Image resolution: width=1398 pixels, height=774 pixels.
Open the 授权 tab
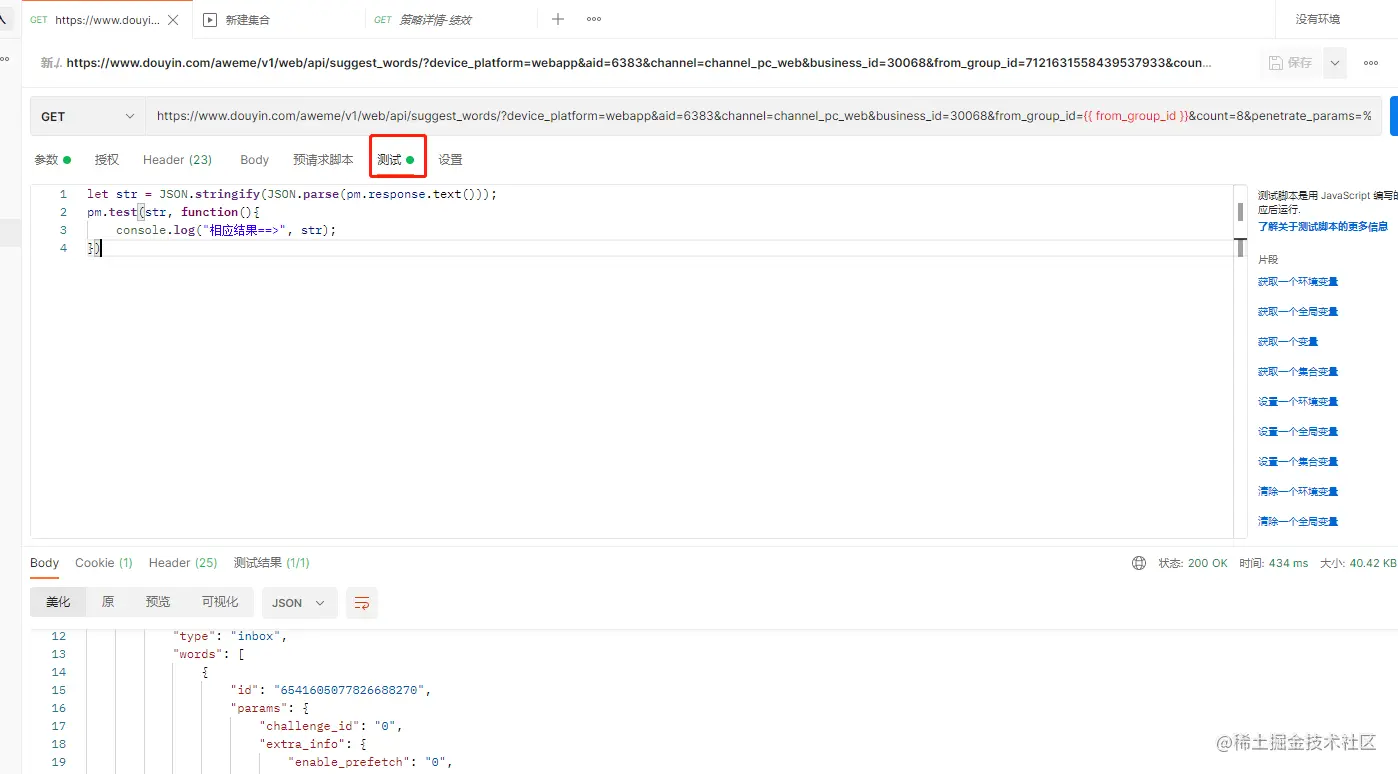(107, 160)
